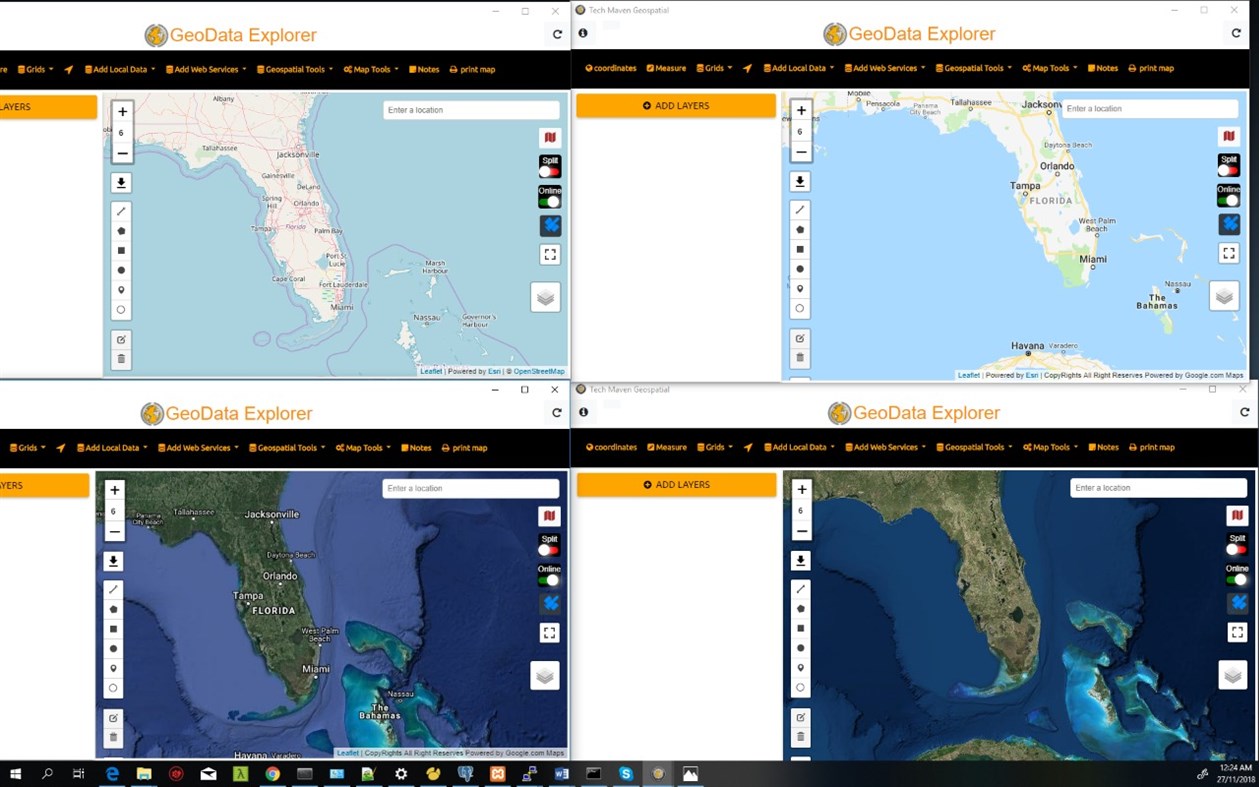Place a marker with the marker tool

tap(120, 289)
